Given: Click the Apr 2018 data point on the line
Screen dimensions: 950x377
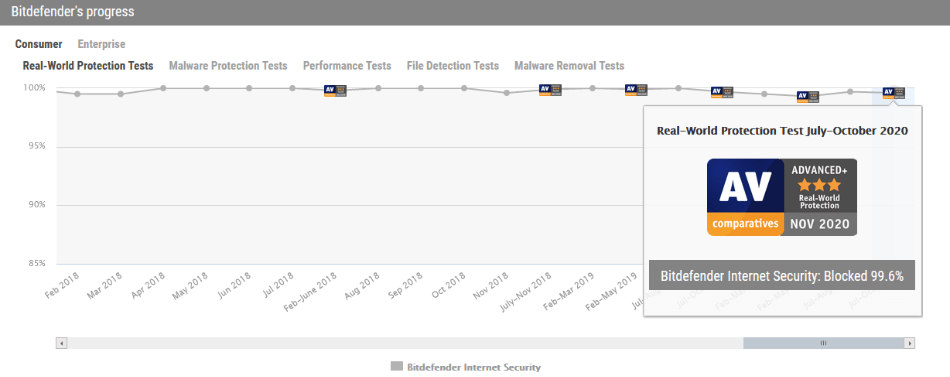Looking at the screenshot, I should click(163, 88).
